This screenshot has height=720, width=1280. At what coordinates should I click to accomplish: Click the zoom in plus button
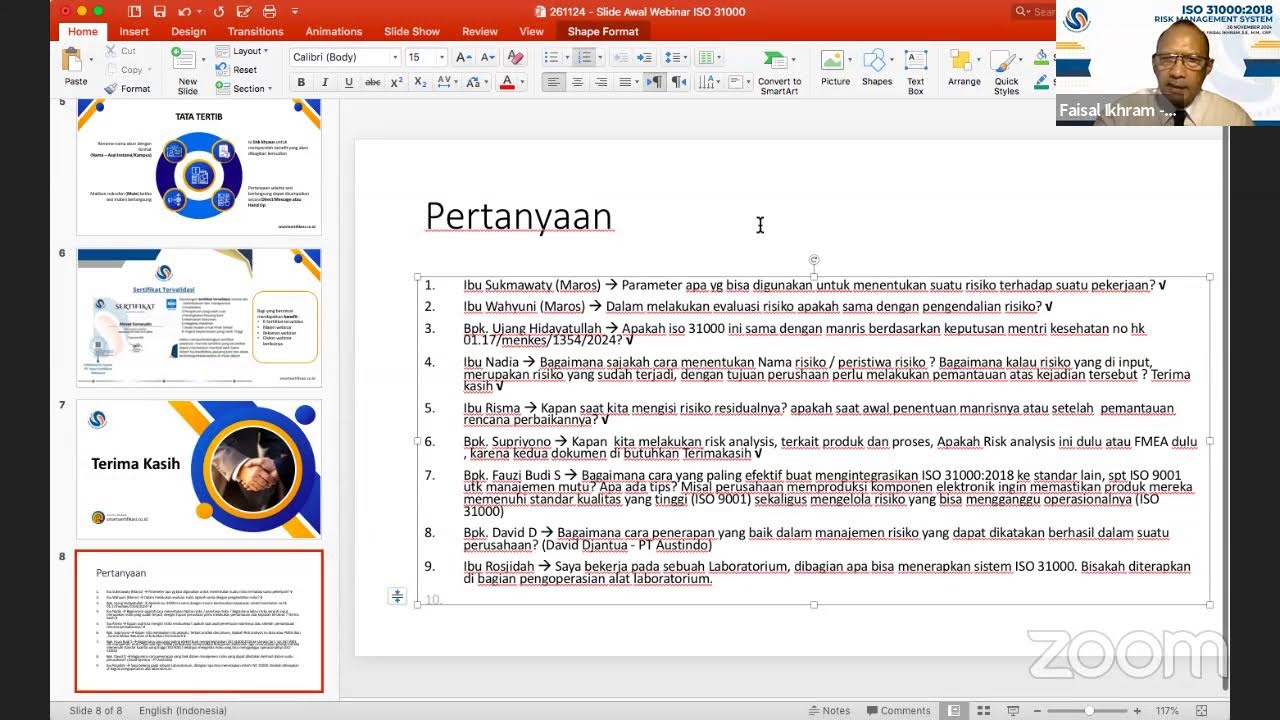click(x=1137, y=711)
